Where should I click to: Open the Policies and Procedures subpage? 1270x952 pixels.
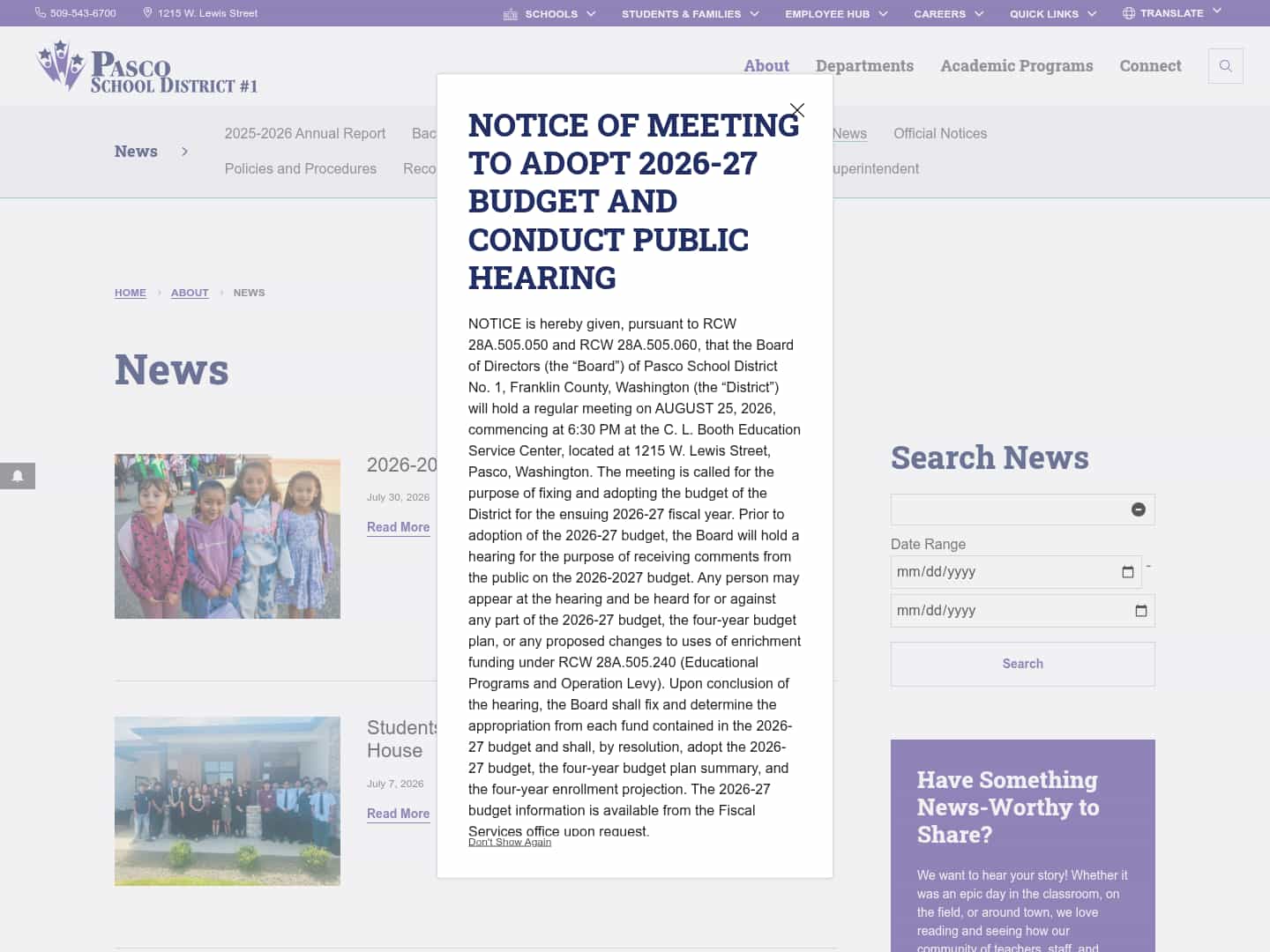300,168
